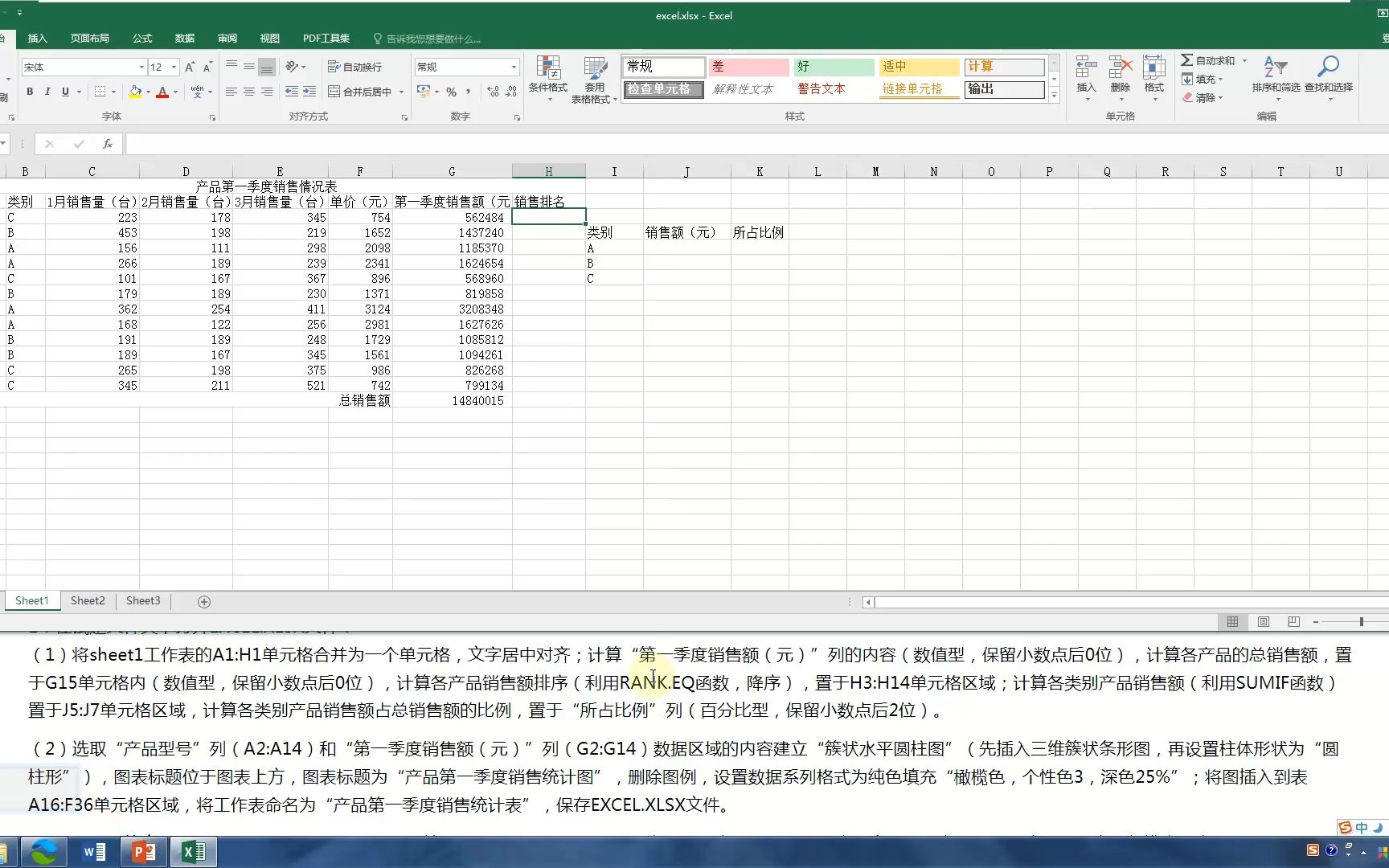Click the formula bar input field
The image size is (1389, 868).
(756, 144)
